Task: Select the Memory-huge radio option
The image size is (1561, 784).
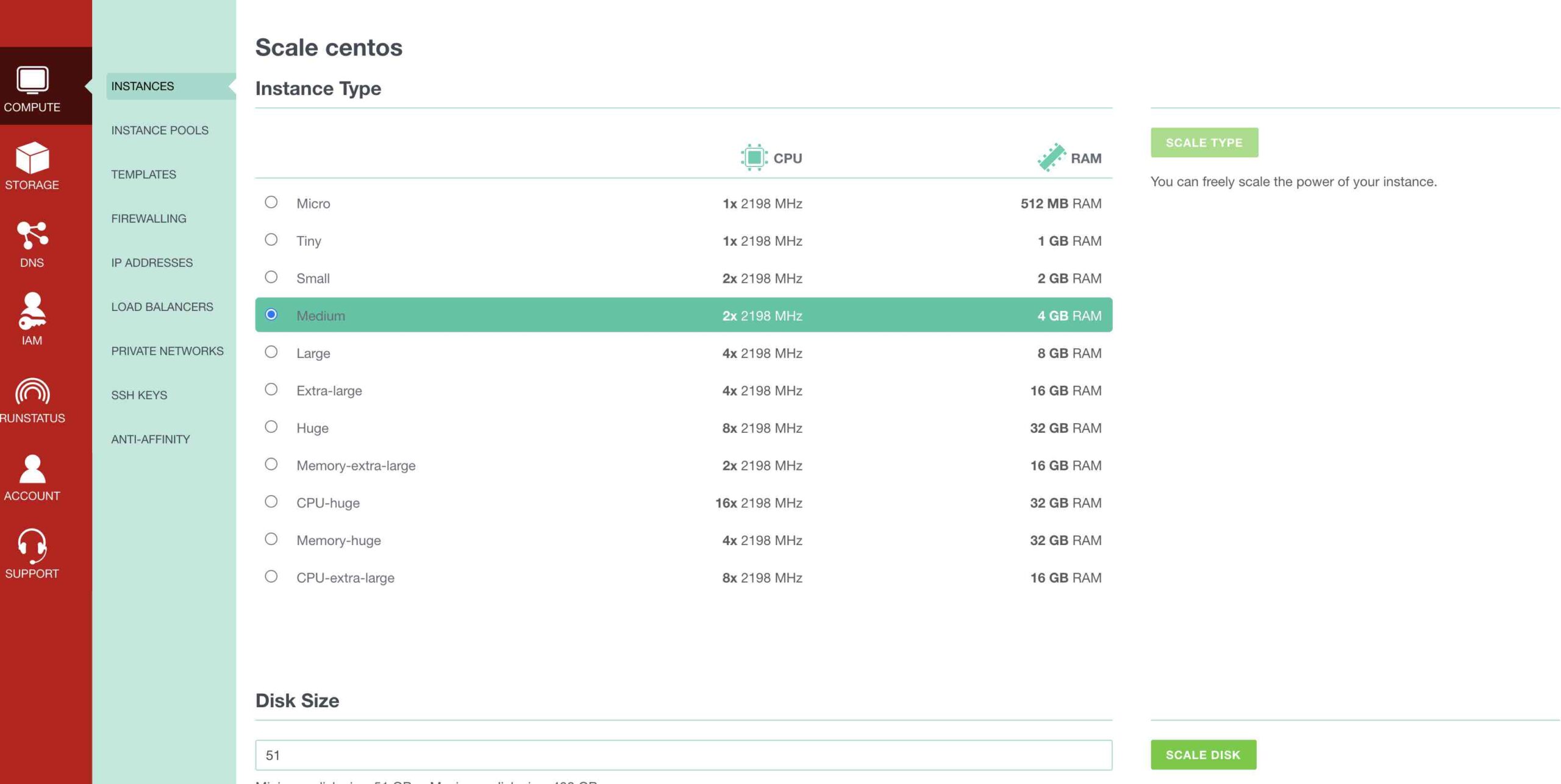Action: tap(271, 540)
